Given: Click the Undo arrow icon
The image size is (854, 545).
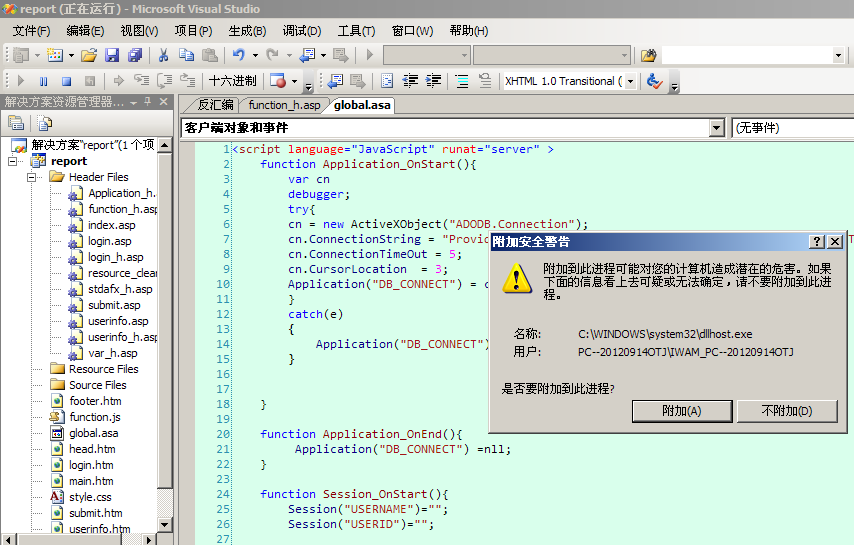Looking at the screenshot, I should coord(239,55).
